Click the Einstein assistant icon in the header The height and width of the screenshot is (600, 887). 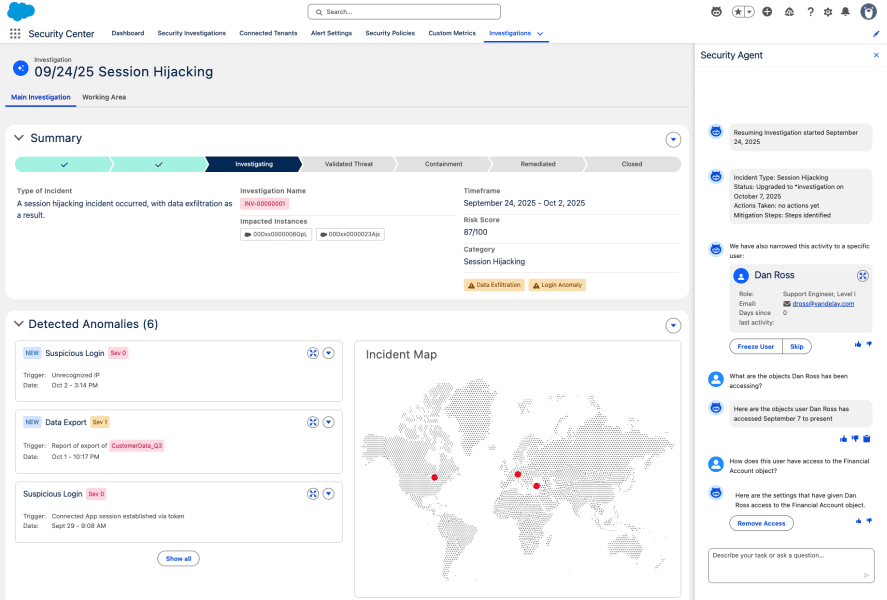(715, 12)
